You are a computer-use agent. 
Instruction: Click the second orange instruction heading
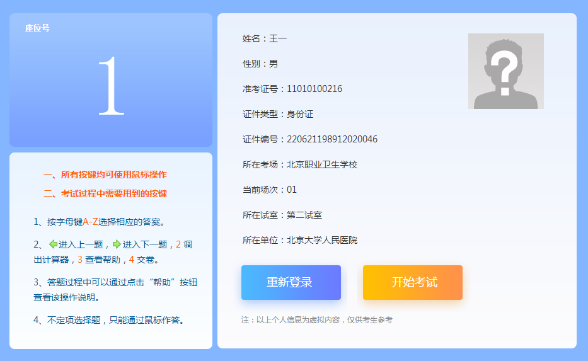(x=105, y=193)
